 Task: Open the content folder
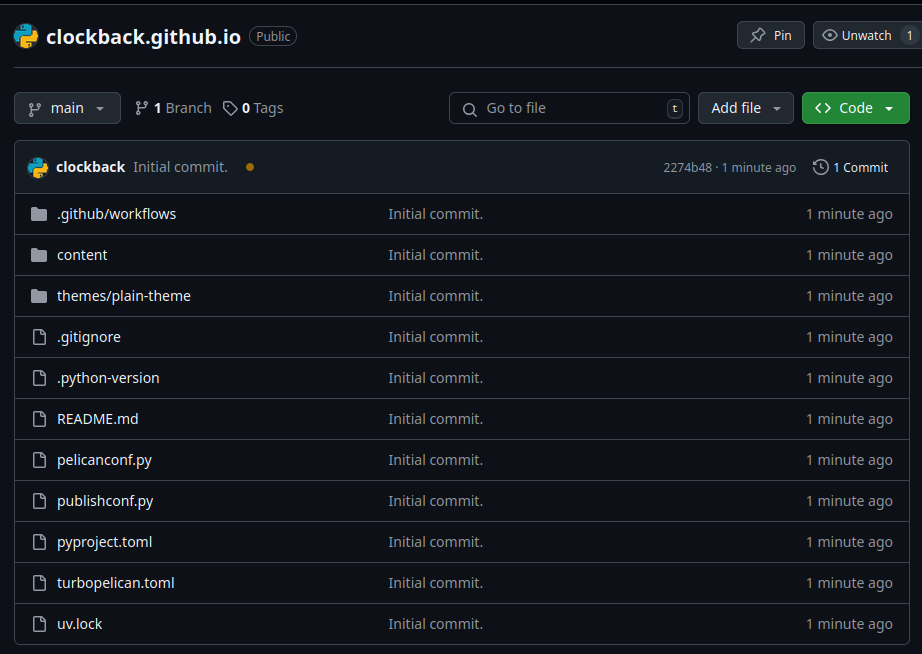(x=82, y=255)
